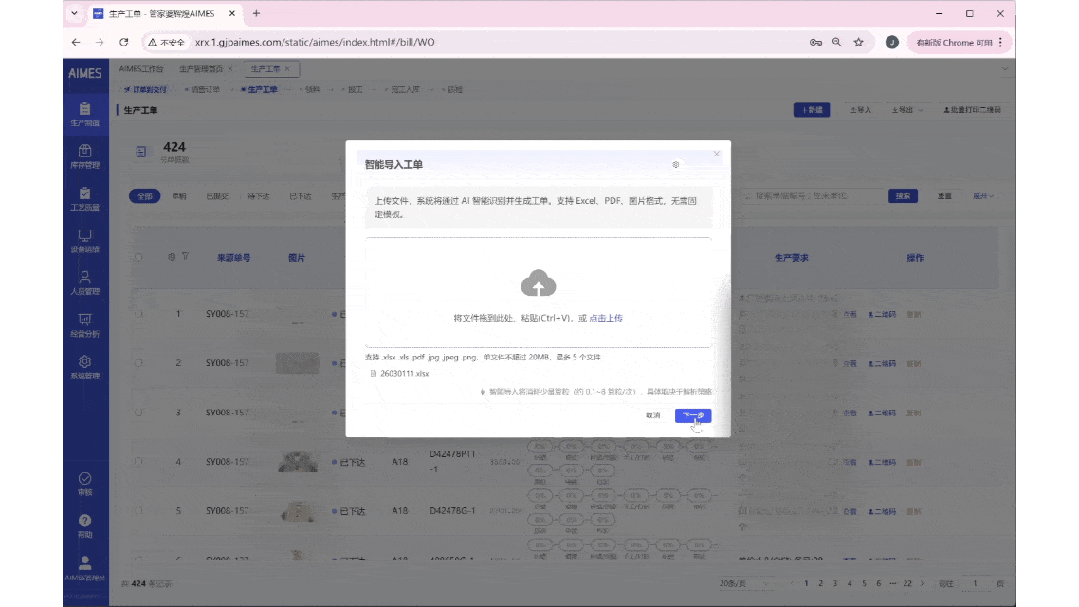Select the checkbox for row 1
Image resolution: width=1079 pixels, height=607 pixels.
[x=138, y=314]
